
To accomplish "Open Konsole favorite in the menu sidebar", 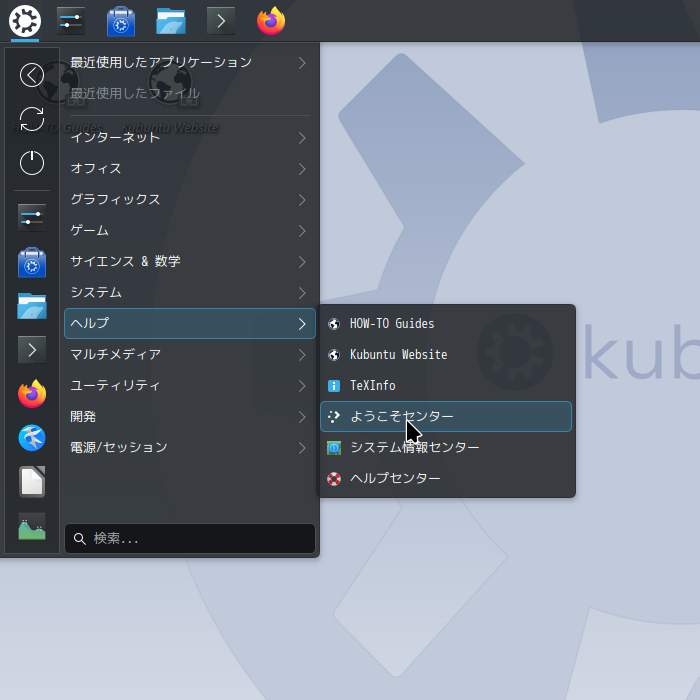I will [x=32, y=350].
